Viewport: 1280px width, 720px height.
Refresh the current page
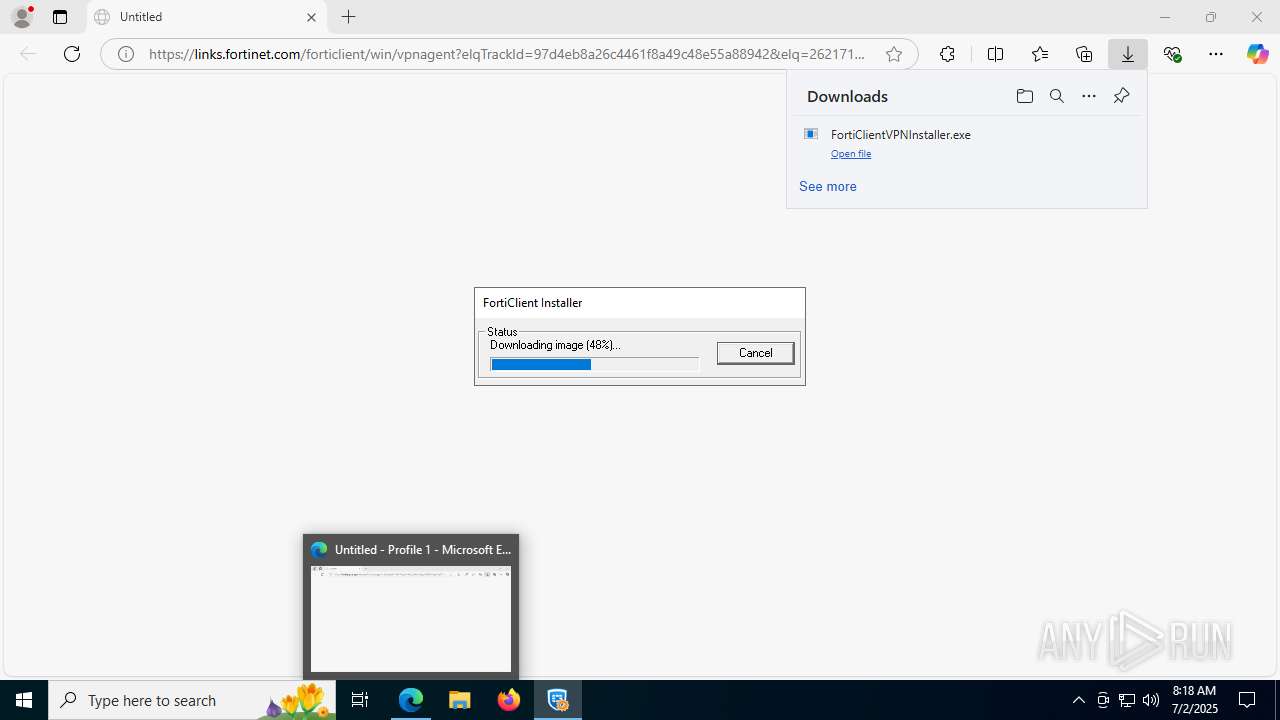pyautogui.click(x=72, y=54)
